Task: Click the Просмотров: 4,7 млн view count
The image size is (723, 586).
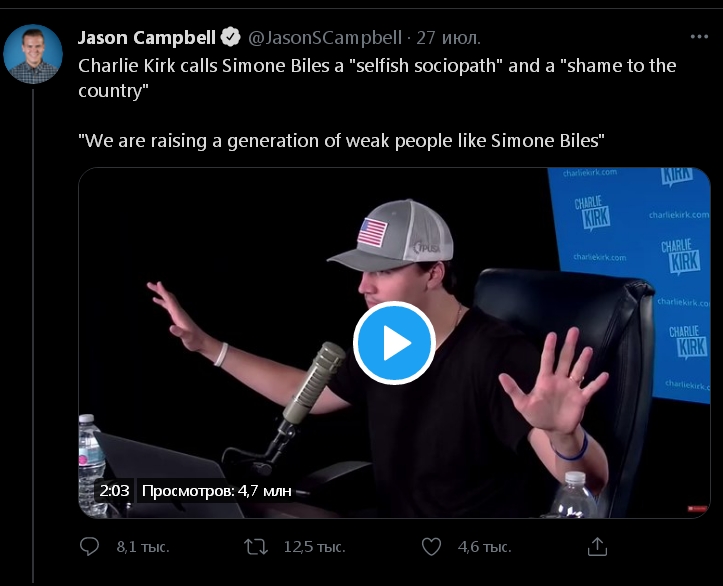Action: tap(217, 491)
